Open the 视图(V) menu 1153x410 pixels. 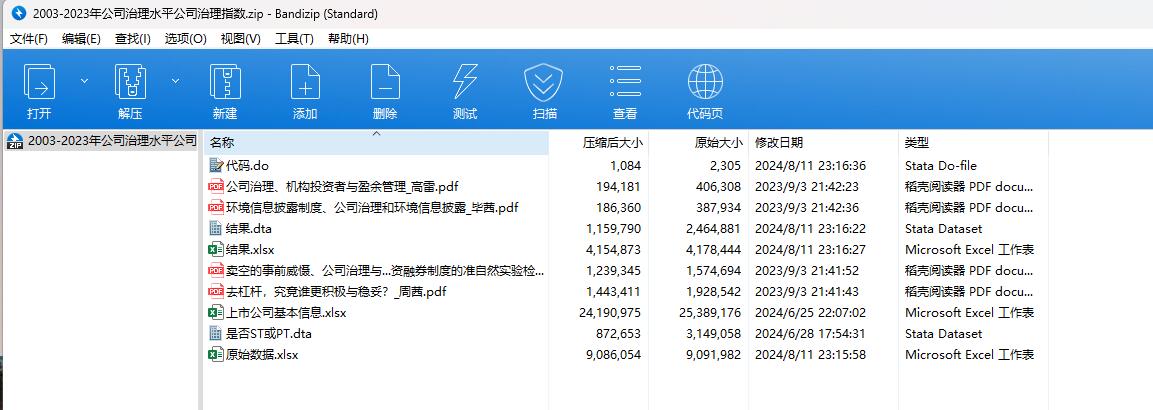click(241, 39)
